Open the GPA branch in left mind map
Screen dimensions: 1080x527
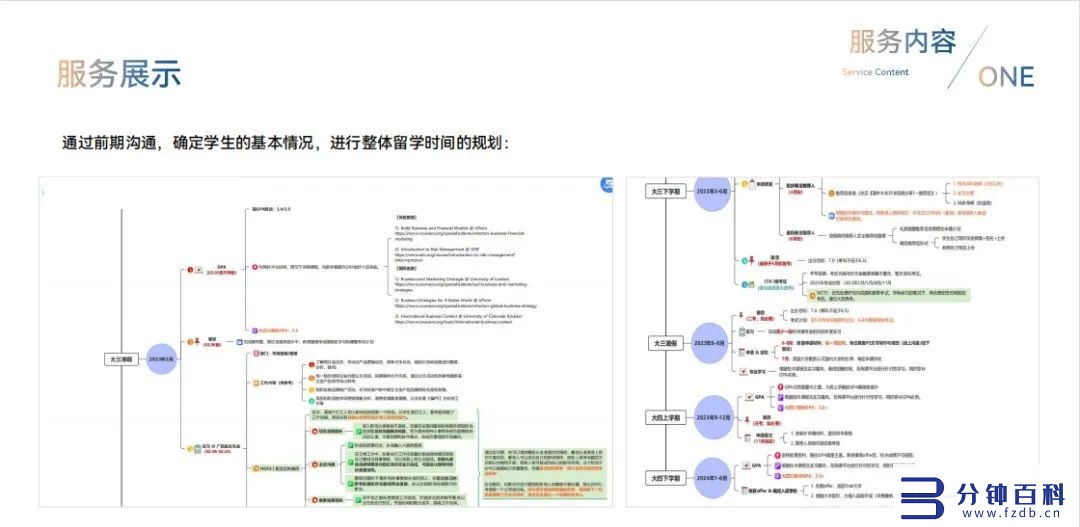click(222, 269)
